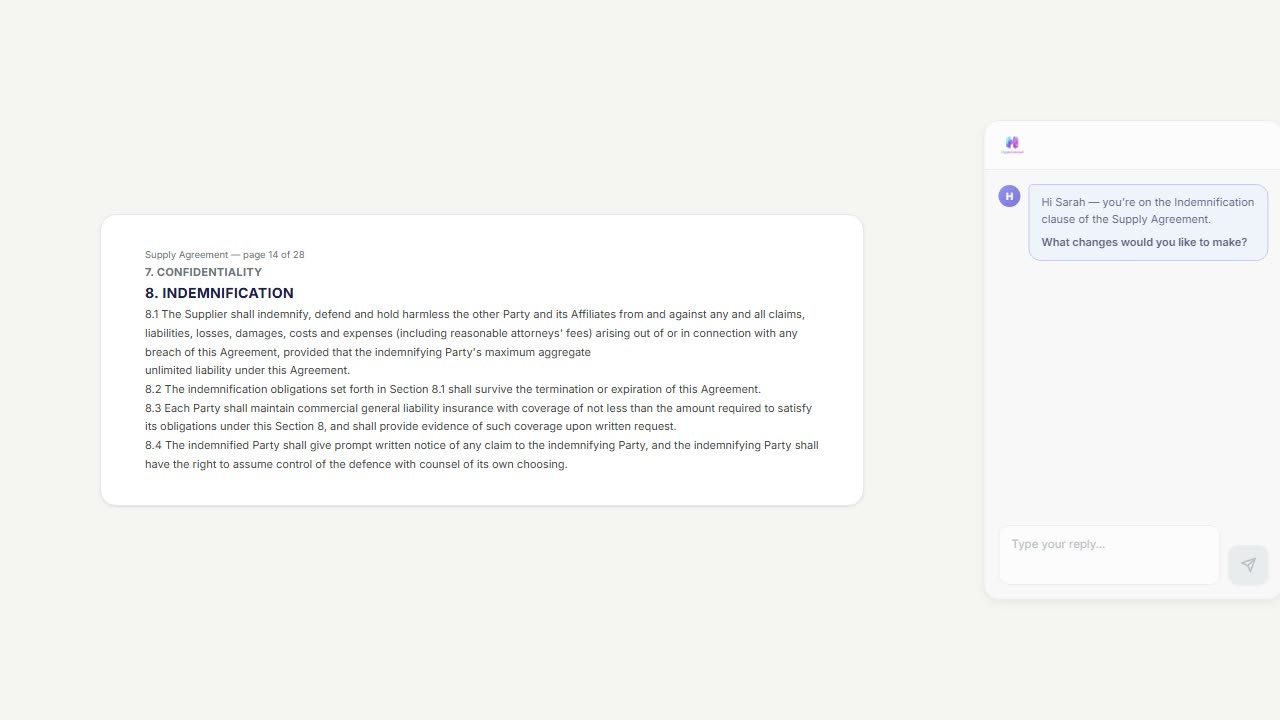This screenshot has width=1280, height=720.
Task: Click clause 8.3 about liability insurance coverage
Action: [478, 408]
